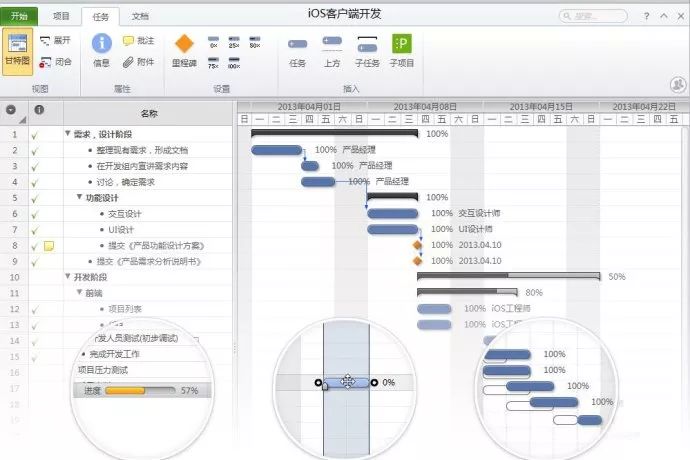
Task: Set task progress to 25%
Action: 234,42
